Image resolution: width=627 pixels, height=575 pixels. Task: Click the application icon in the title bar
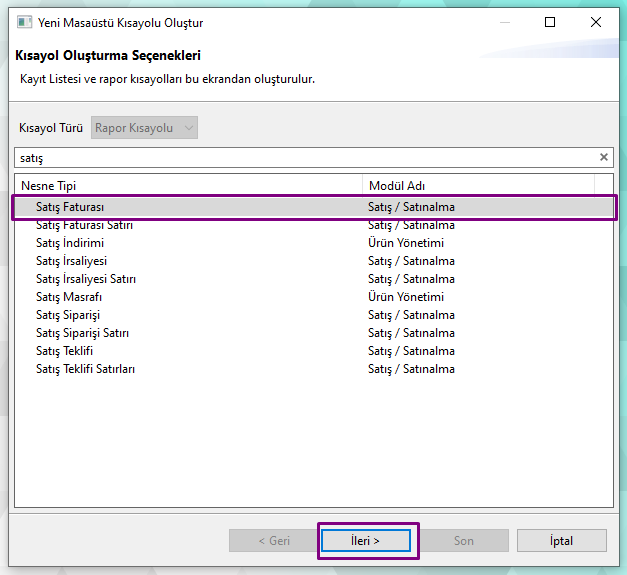24,22
